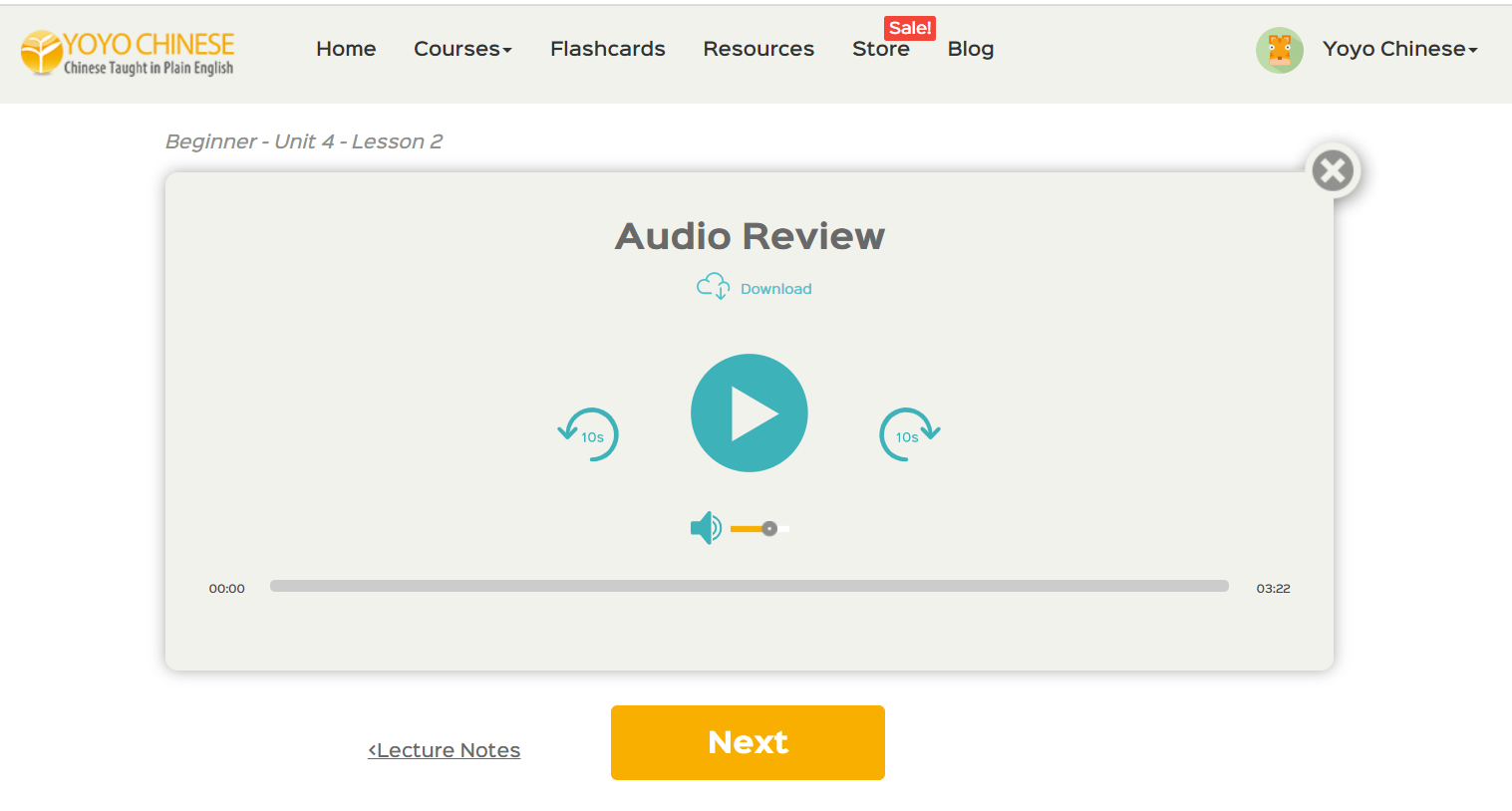This screenshot has height=811, width=1512.
Task: Click the Yoyo Chinese logo
Action: [x=128, y=53]
